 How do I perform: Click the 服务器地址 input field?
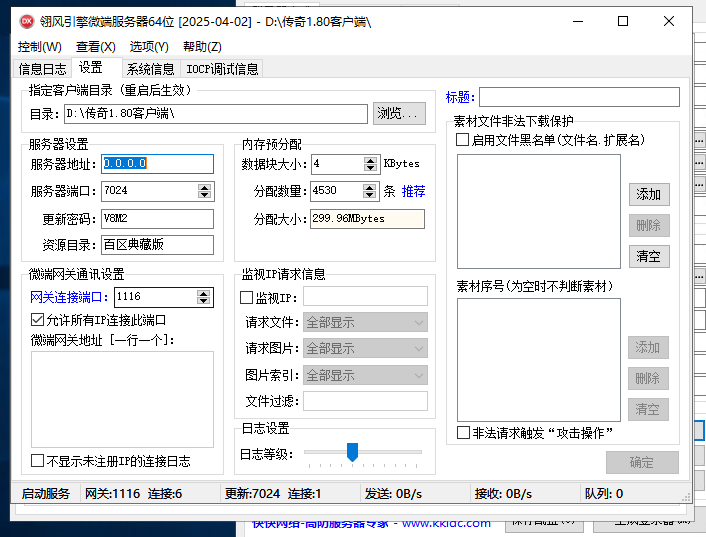pyautogui.click(x=157, y=164)
